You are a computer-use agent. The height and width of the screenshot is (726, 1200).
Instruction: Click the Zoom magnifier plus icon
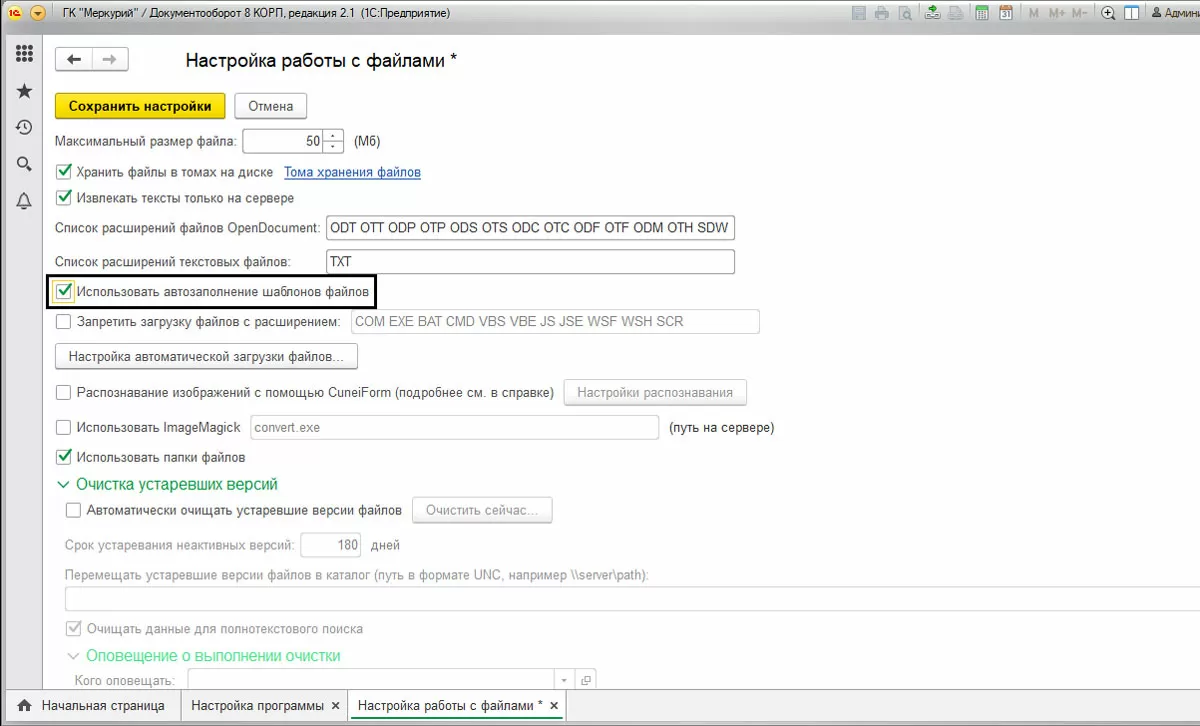1108,13
